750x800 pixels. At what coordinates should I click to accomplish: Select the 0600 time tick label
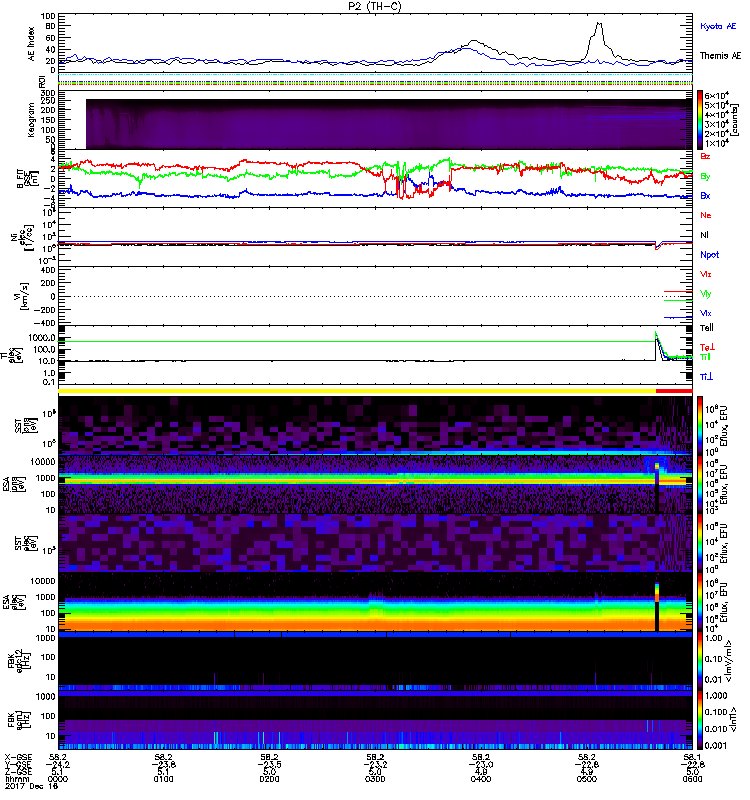(692, 779)
